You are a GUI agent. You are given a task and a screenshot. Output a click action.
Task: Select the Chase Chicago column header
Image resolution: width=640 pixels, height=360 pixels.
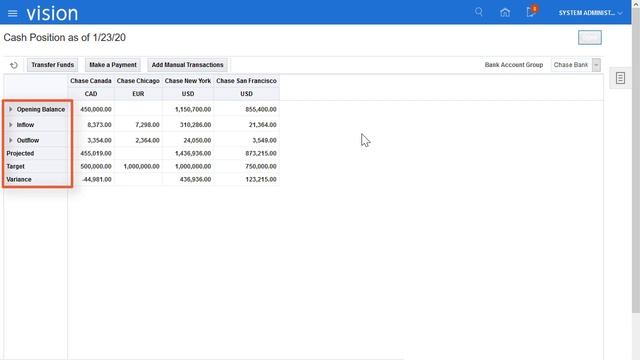(138, 81)
